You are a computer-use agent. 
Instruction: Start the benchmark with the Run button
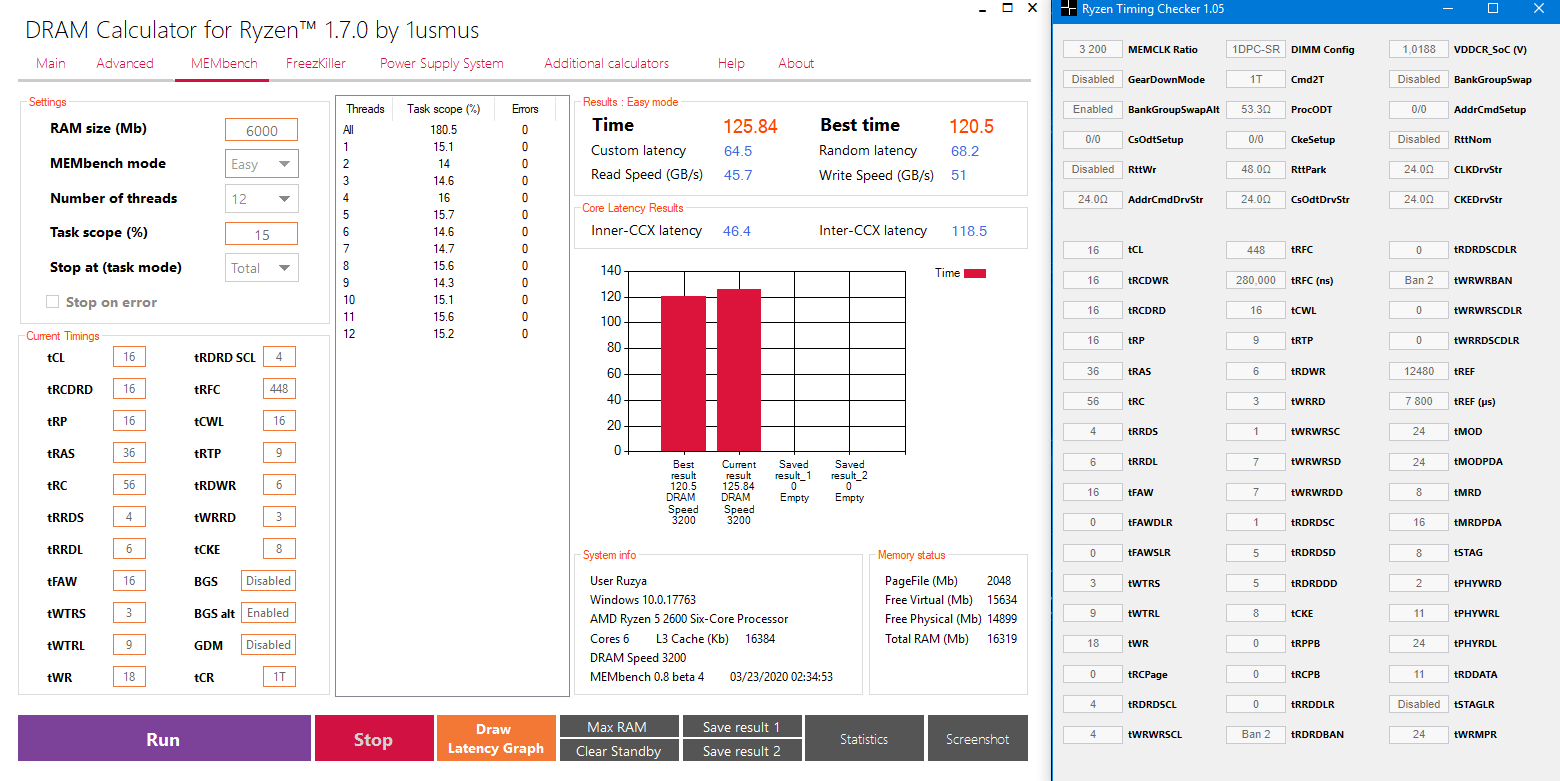click(164, 739)
